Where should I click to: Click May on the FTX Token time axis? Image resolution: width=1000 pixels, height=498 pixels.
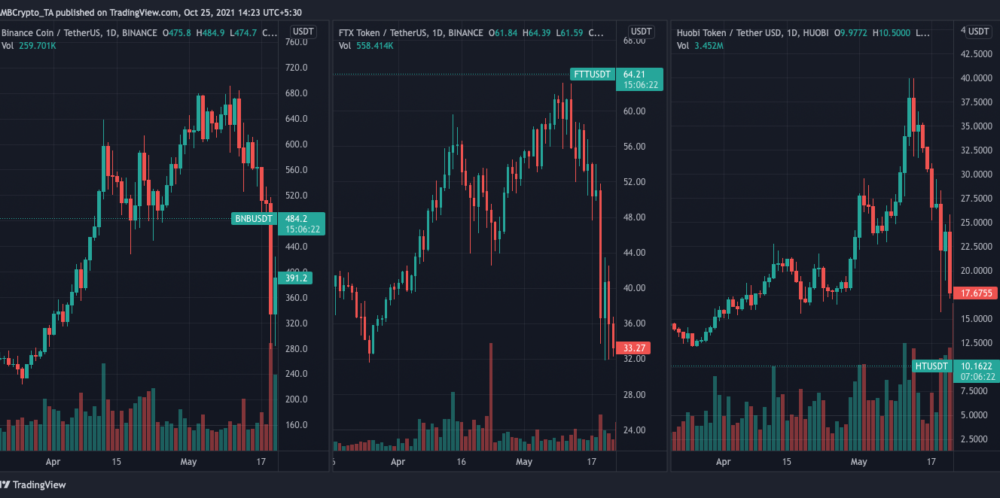tap(524, 462)
